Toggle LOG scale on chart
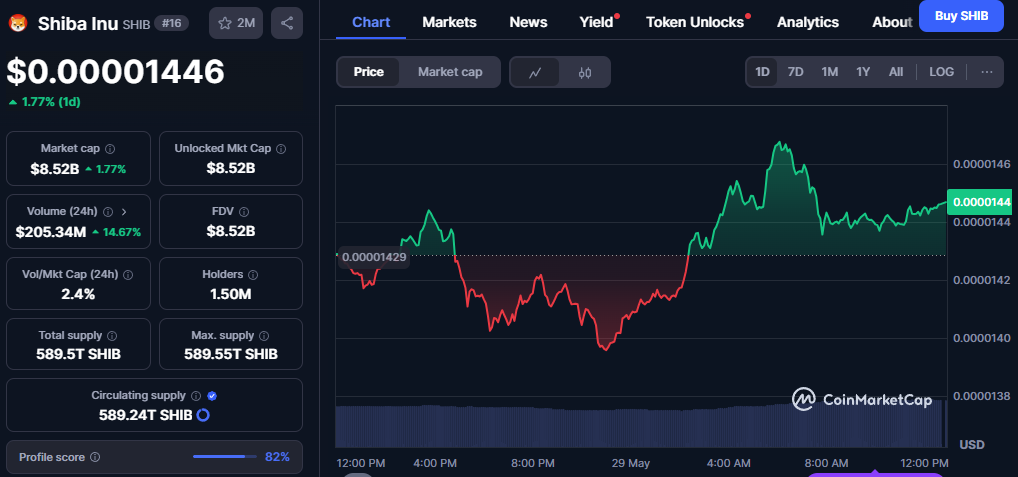This screenshot has width=1018, height=477. pyautogui.click(x=941, y=72)
